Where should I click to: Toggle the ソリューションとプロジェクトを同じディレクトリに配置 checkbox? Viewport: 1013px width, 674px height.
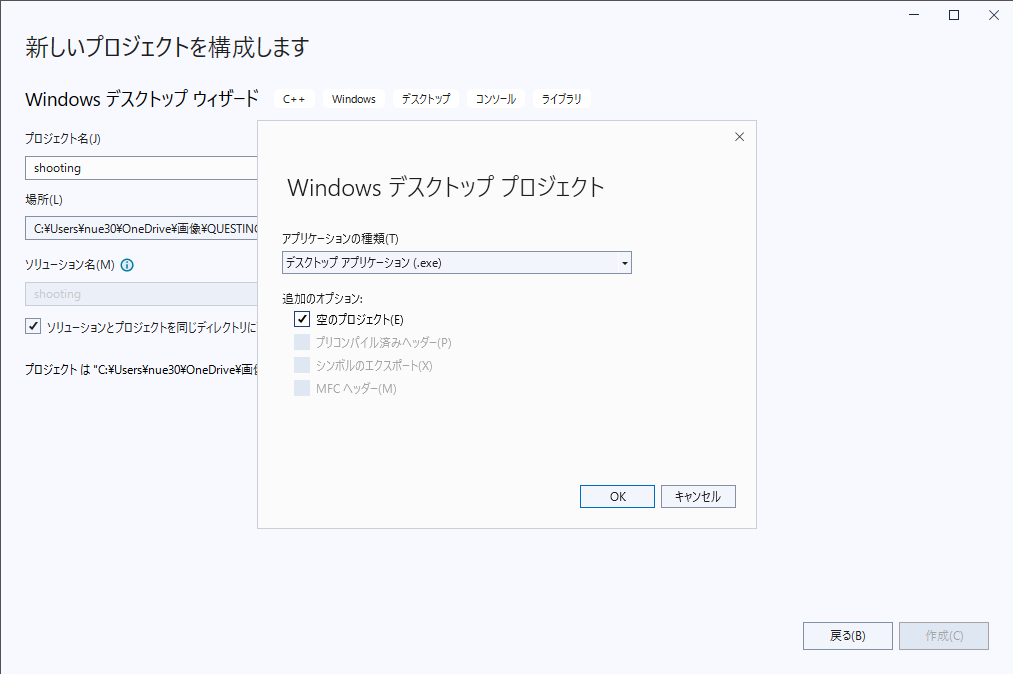(x=34, y=327)
